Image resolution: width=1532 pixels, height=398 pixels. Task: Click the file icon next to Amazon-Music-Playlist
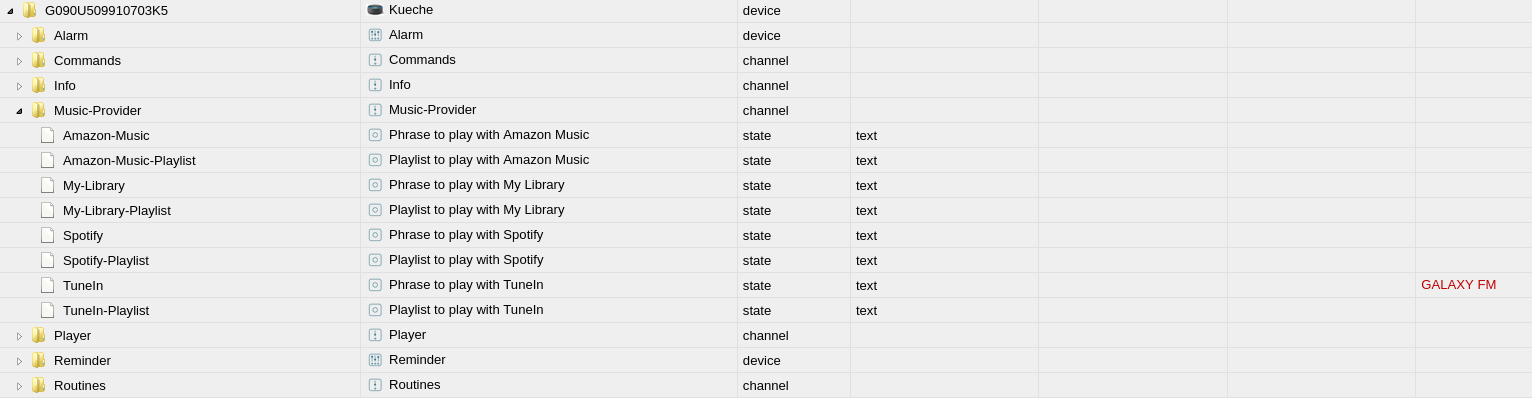pos(47,160)
